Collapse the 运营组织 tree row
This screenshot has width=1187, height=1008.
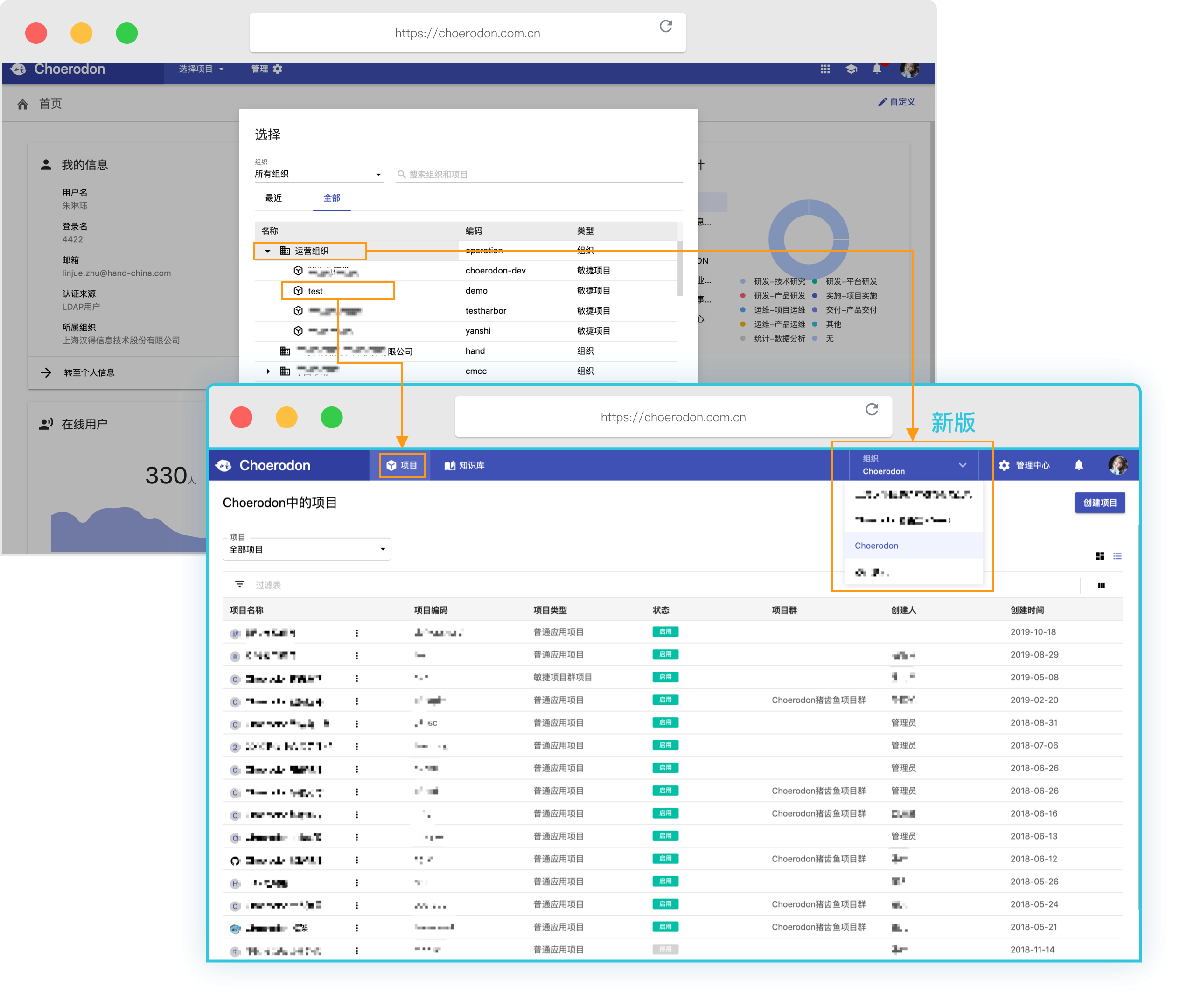pos(267,251)
